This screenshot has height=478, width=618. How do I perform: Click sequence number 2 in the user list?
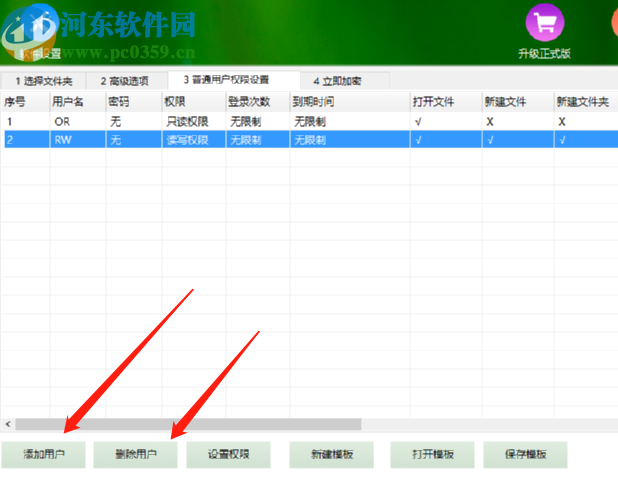10,140
